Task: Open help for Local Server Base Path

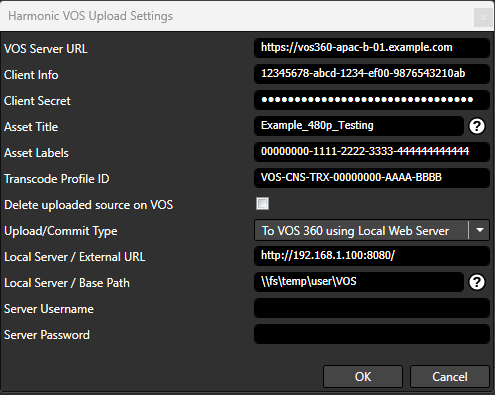Action: click(x=477, y=282)
